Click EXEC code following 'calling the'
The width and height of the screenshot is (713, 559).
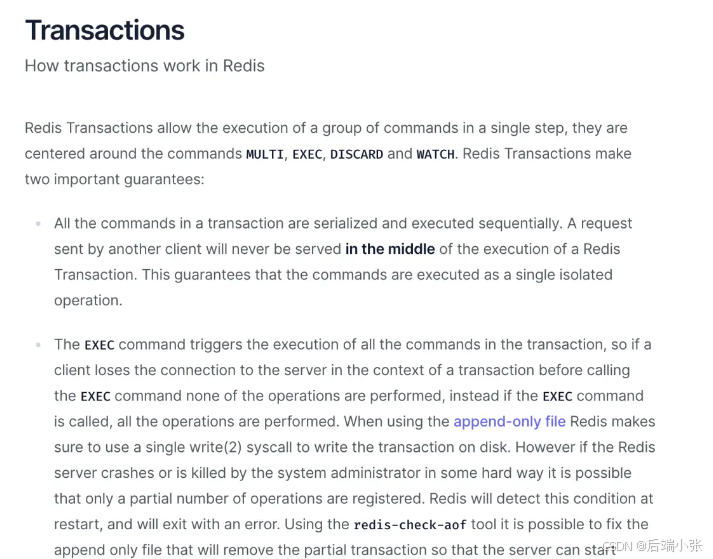95,397
